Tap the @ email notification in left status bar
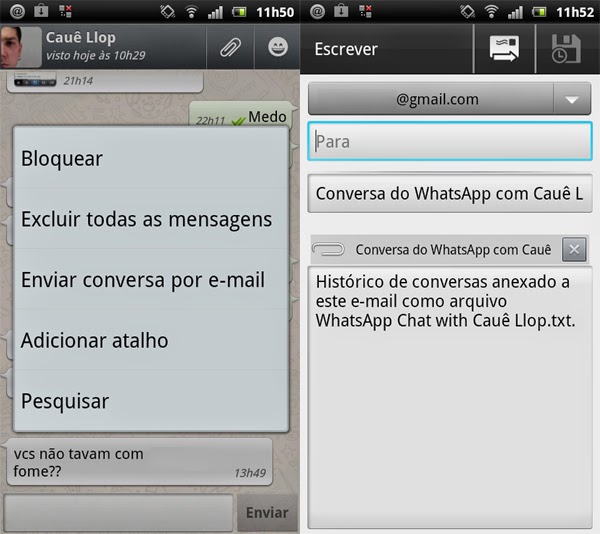Image resolution: width=600 pixels, height=534 pixels. (17, 11)
